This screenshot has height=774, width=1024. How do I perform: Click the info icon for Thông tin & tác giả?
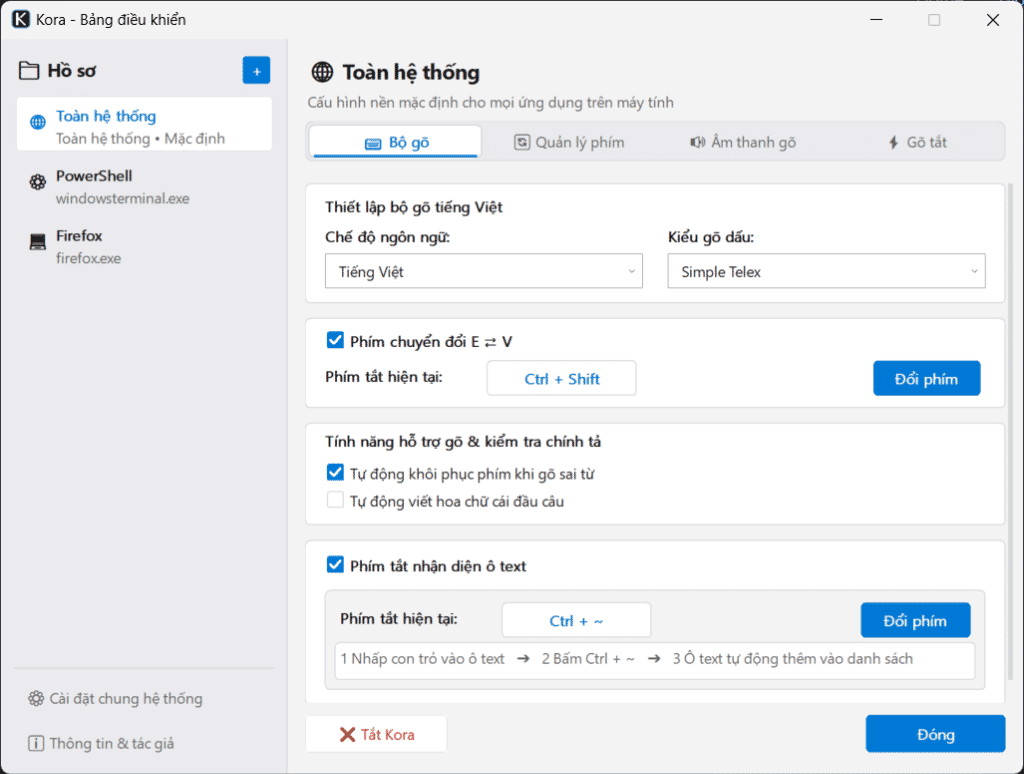pyautogui.click(x=36, y=743)
